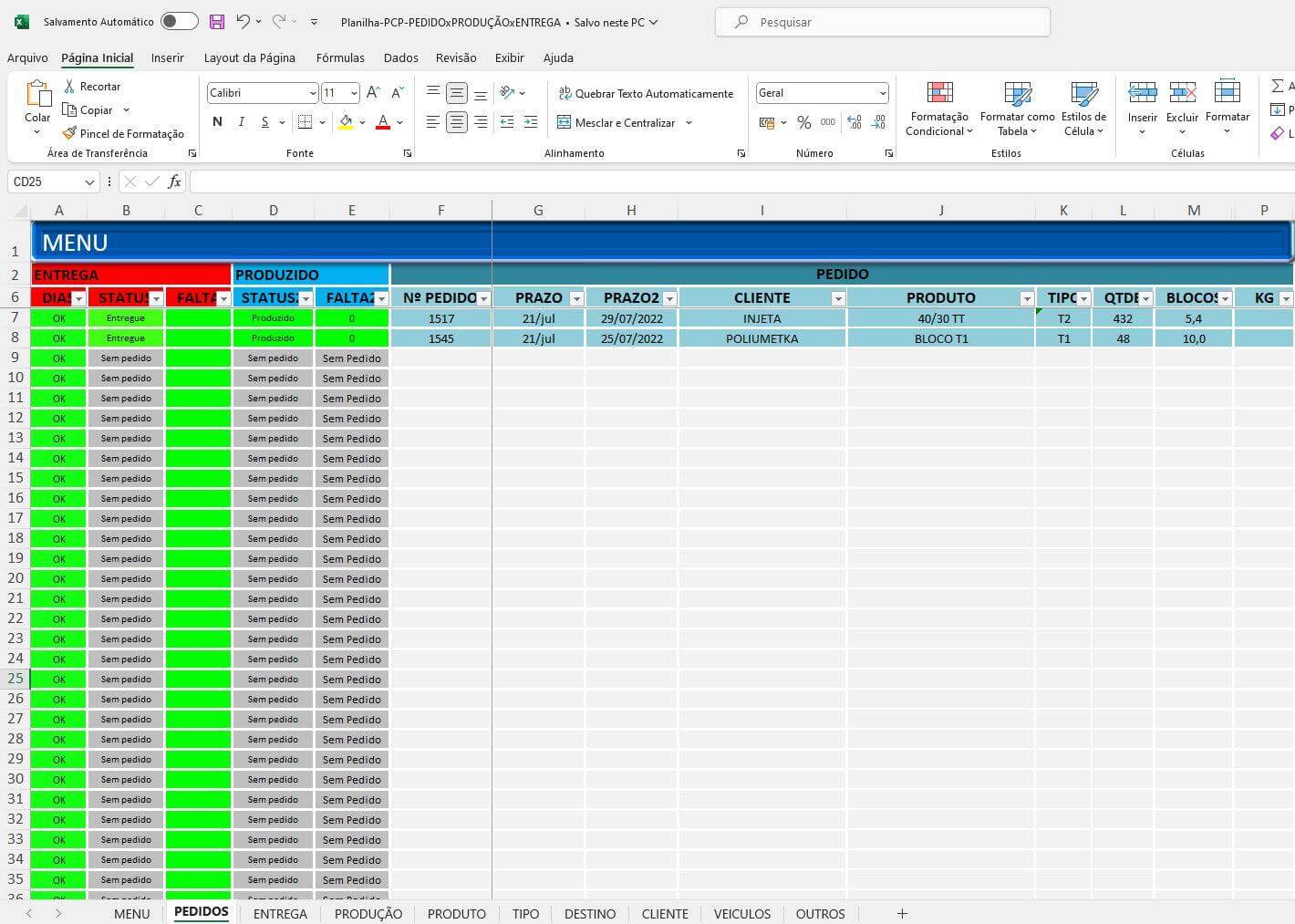The width and height of the screenshot is (1295, 924).
Task: Switch to the PRODUÇÃO sheet tab
Action: [x=368, y=913]
